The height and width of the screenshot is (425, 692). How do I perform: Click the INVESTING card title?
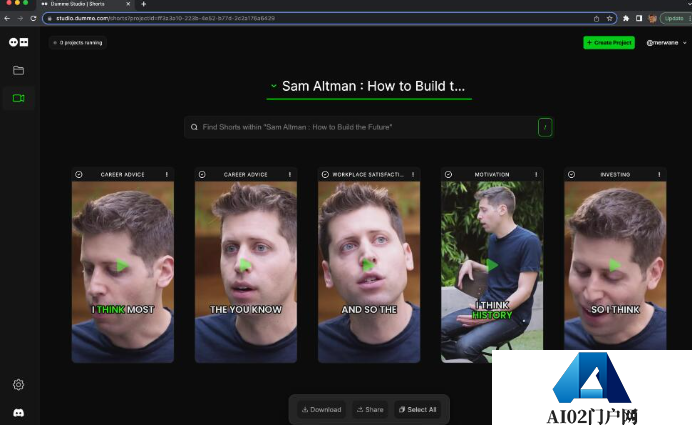coord(615,174)
